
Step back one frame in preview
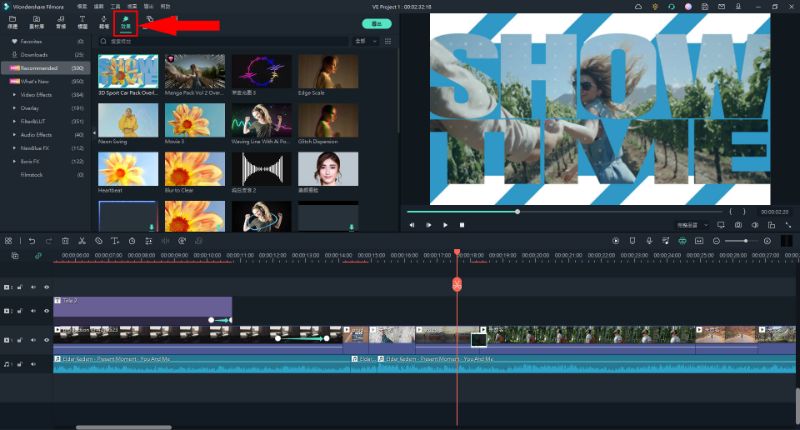point(412,225)
